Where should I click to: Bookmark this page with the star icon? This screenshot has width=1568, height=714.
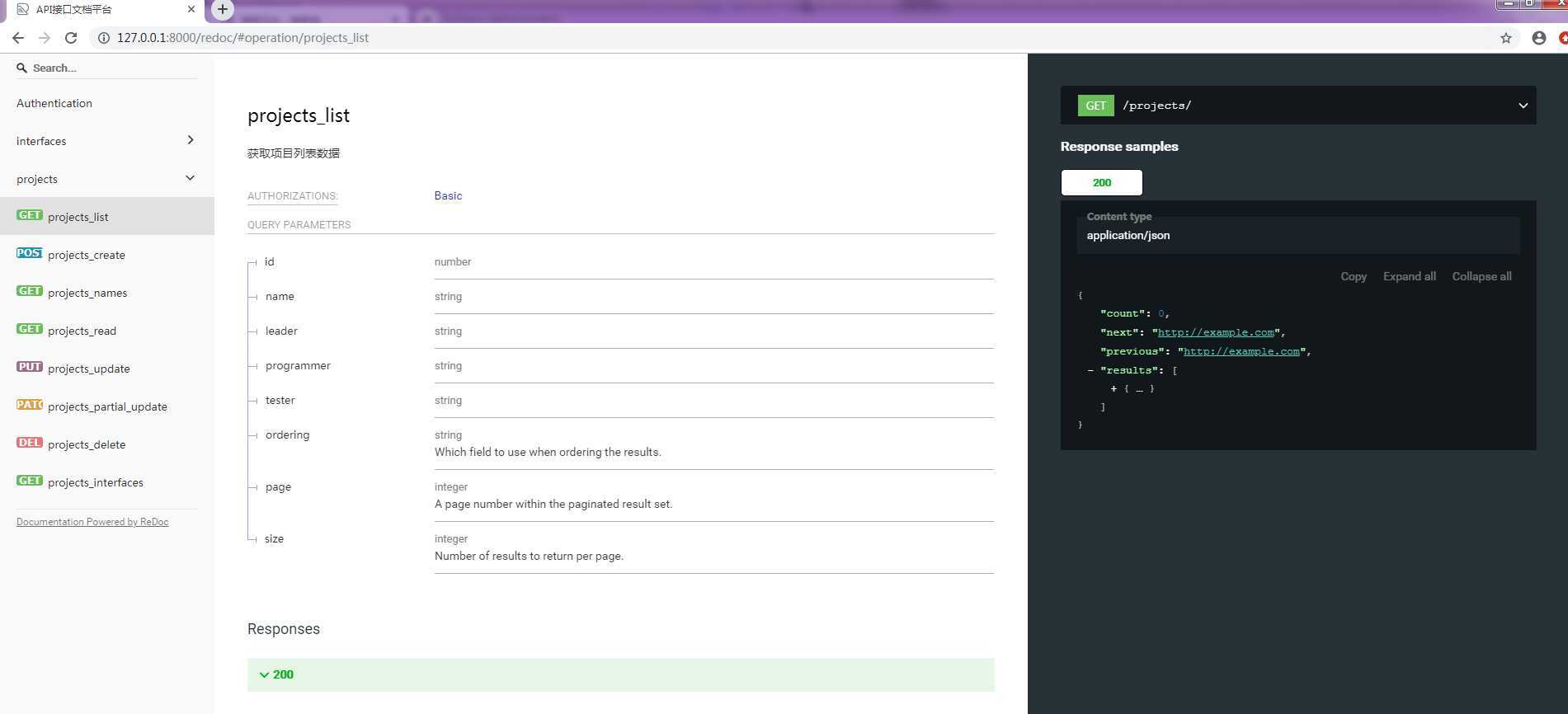pyautogui.click(x=1506, y=38)
